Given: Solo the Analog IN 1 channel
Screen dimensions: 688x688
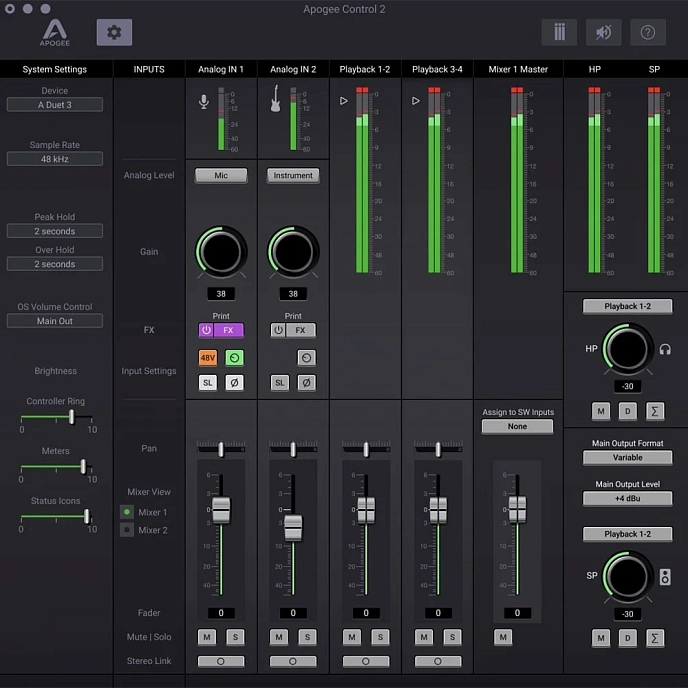Looking at the screenshot, I should click(235, 637).
